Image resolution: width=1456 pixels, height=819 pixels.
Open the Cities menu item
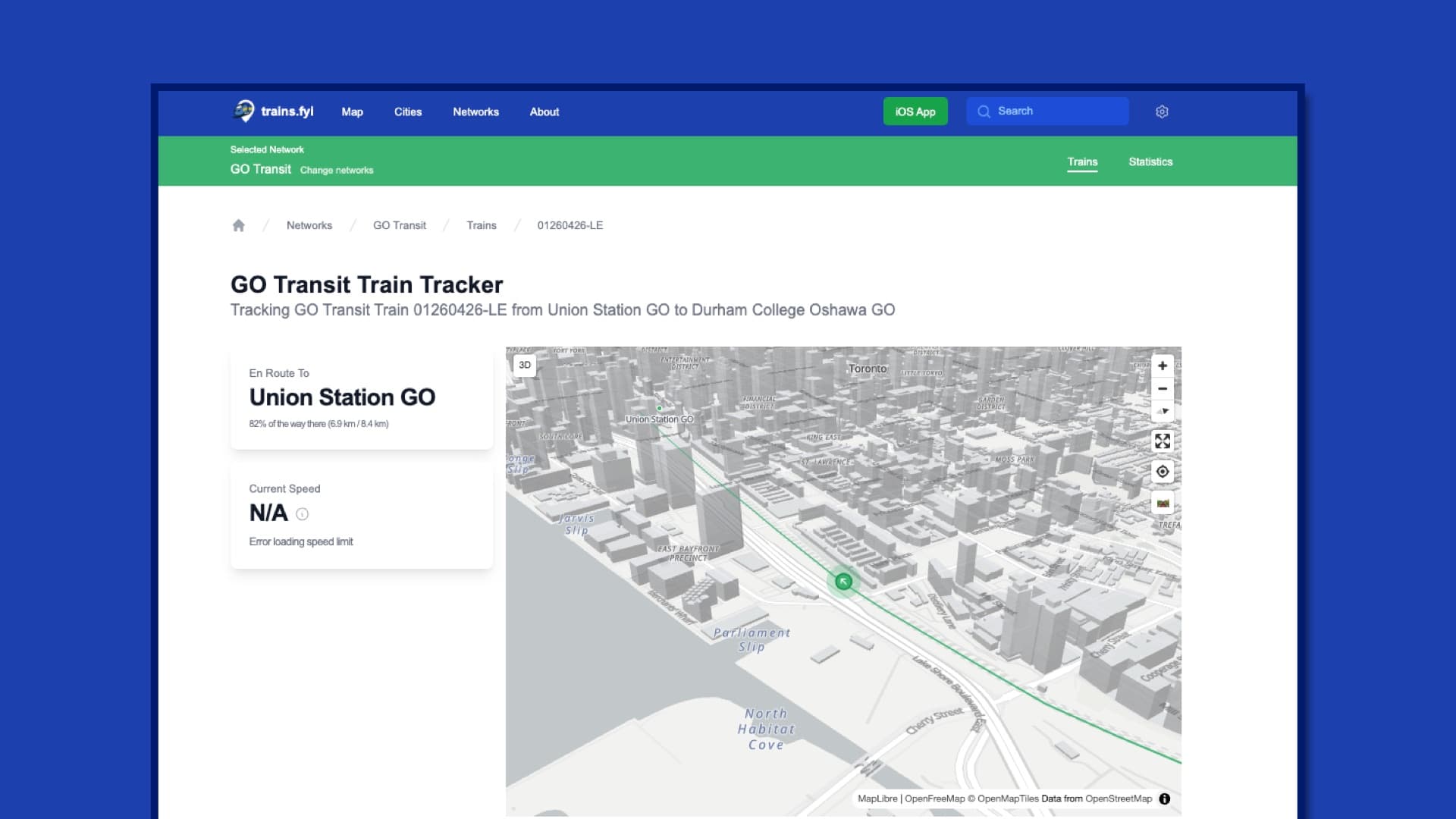click(407, 111)
